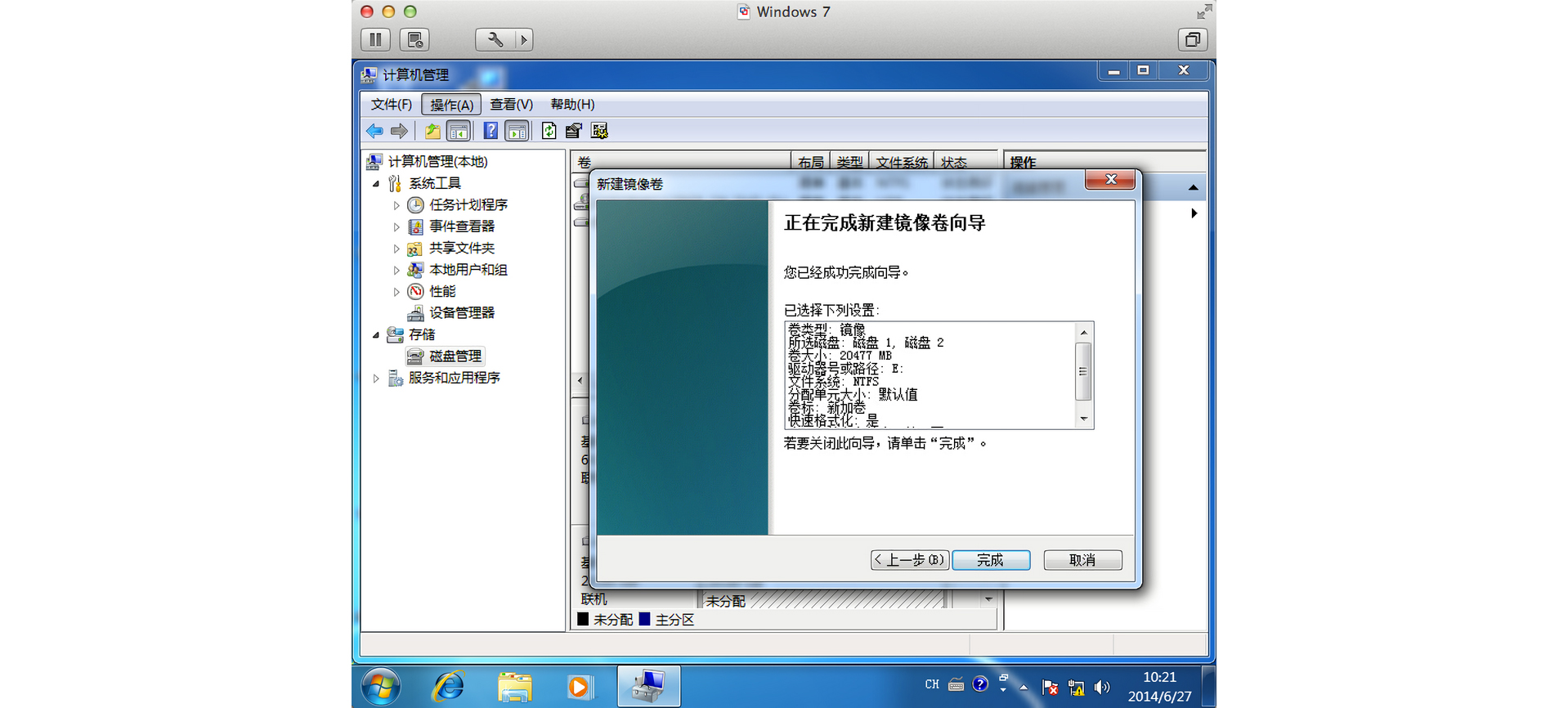Viewport: 1568px width, 708px height.
Task: Expand more actions right arrow in 操作 pane
Action: coord(1194,213)
